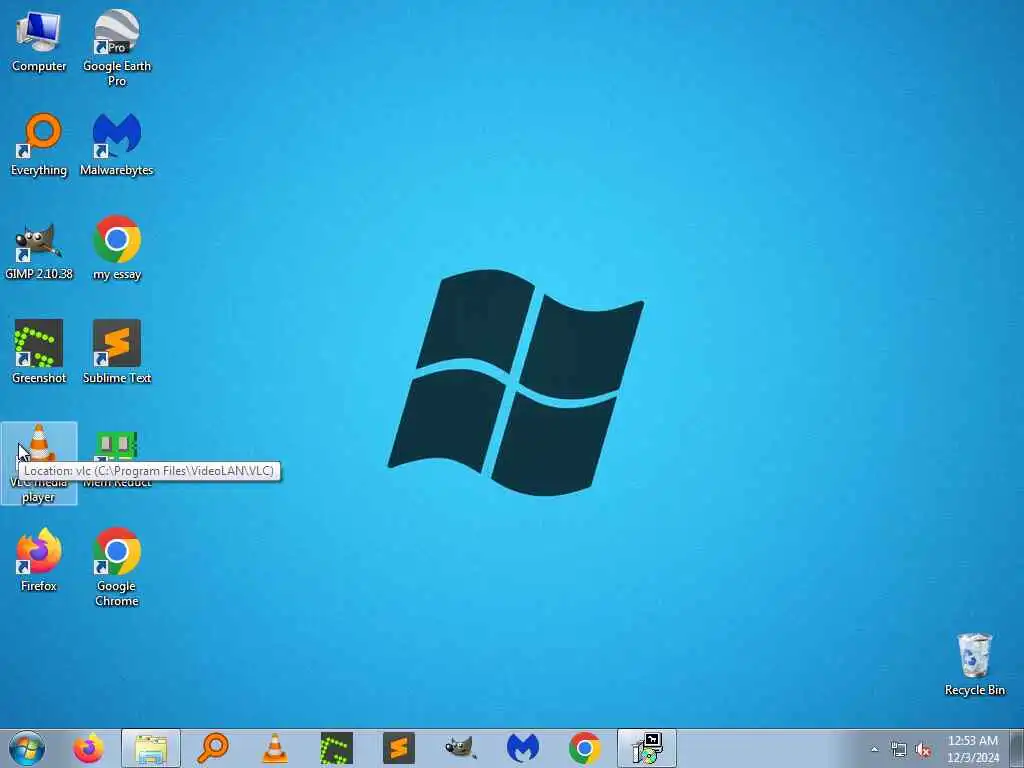Select the Google Chrome desktop shortcut
The width and height of the screenshot is (1024, 768).
[x=117, y=567]
